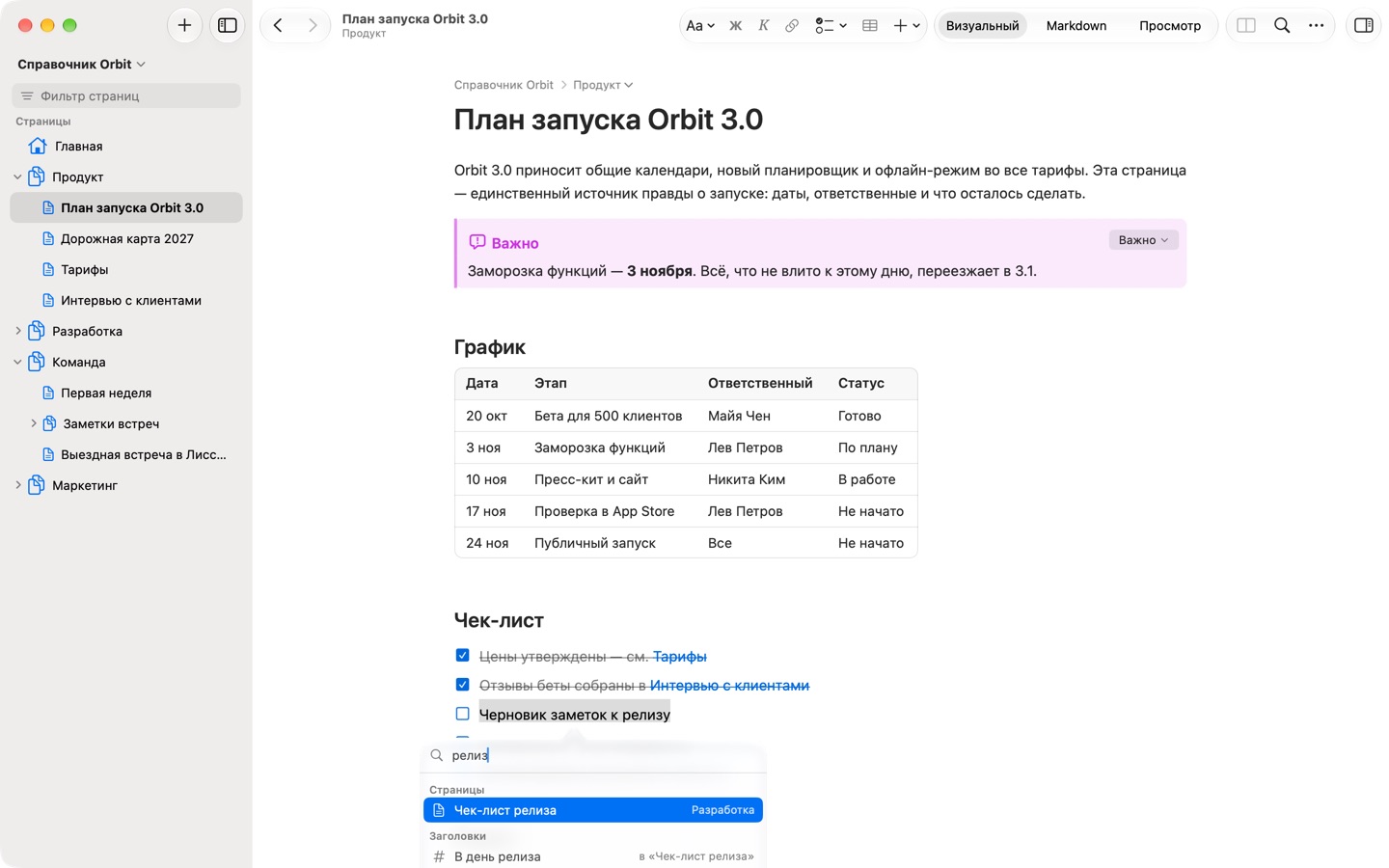
Task: Open the Продукт breadcrumb dropdown
Action: 603,85
